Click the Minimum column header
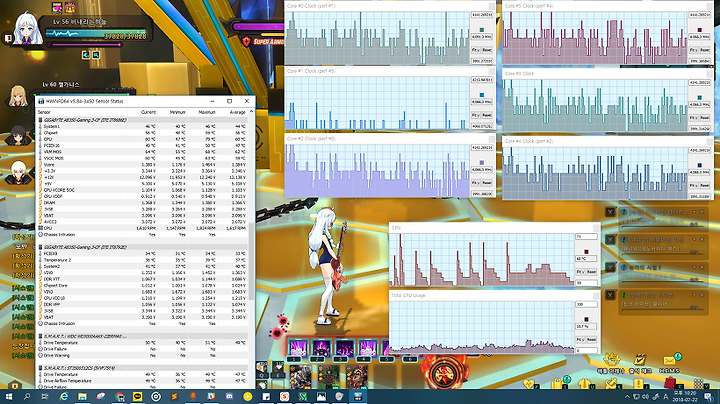Viewport: 720px width, 404px height. [x=177, y=112]
